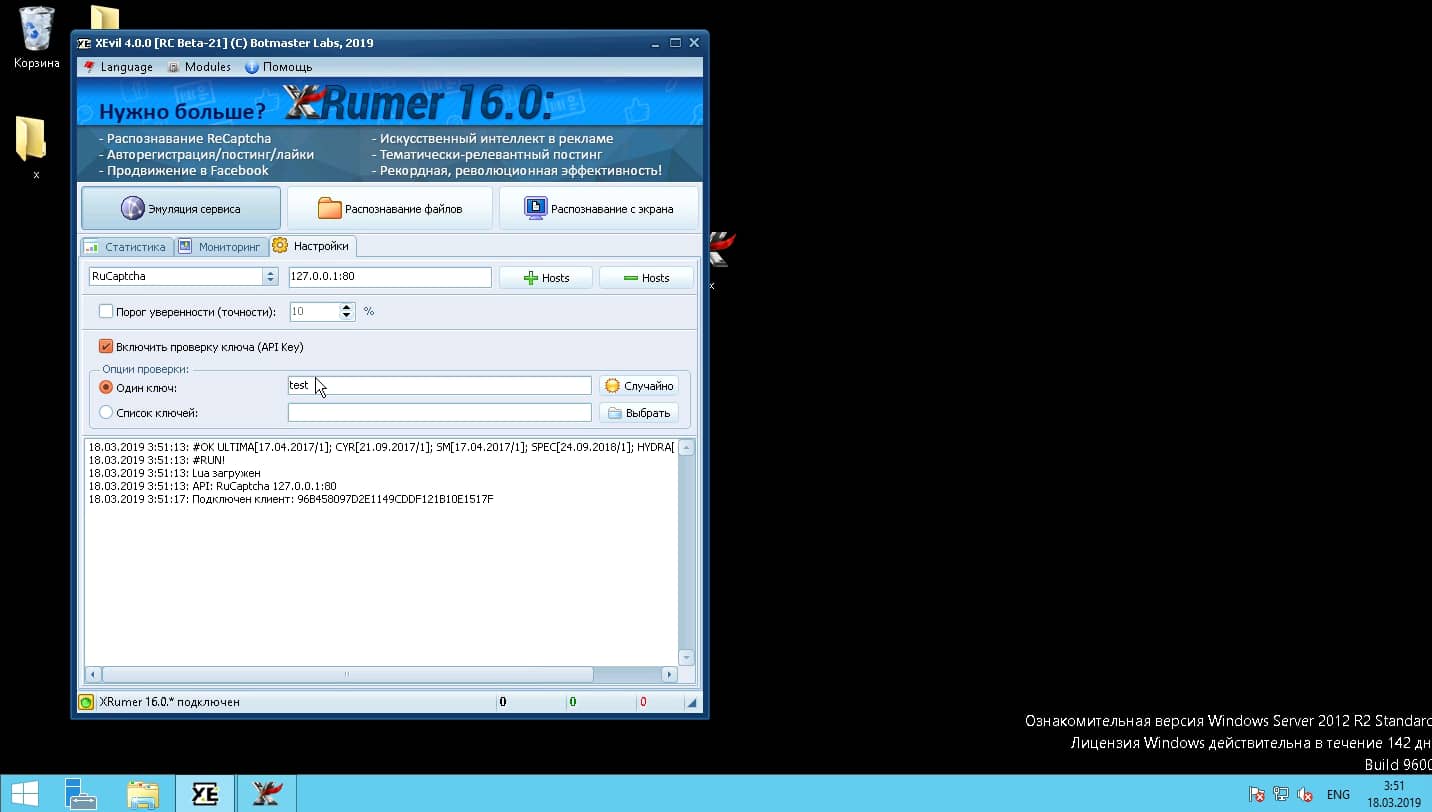Click log line API: RuCaptcha 127.0.0.1:80

(212, 486)
